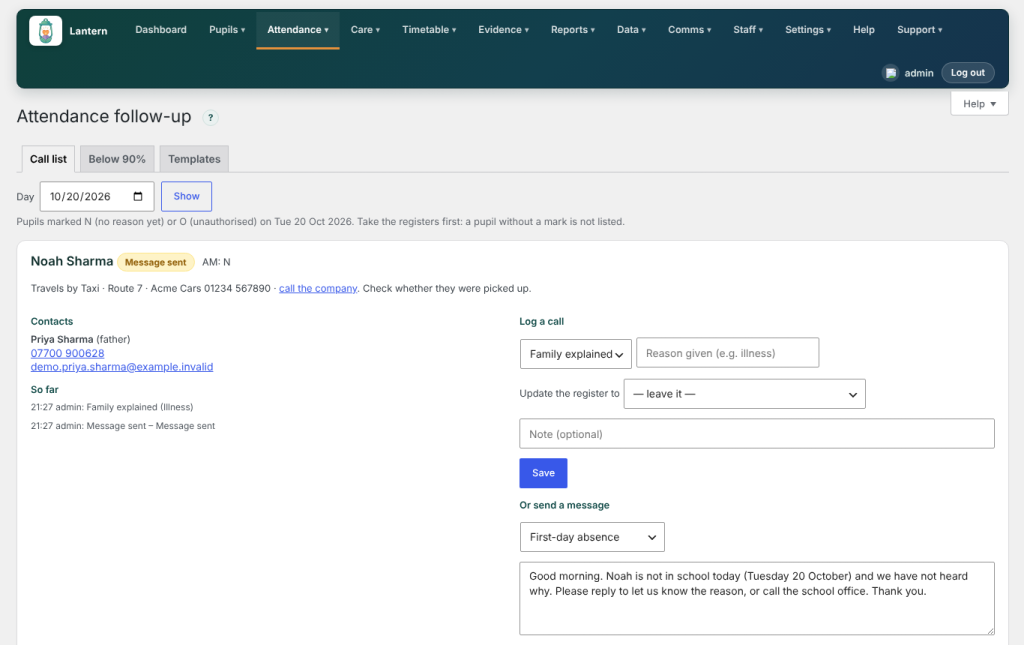Save the logged call

click(x=543, y=473)
